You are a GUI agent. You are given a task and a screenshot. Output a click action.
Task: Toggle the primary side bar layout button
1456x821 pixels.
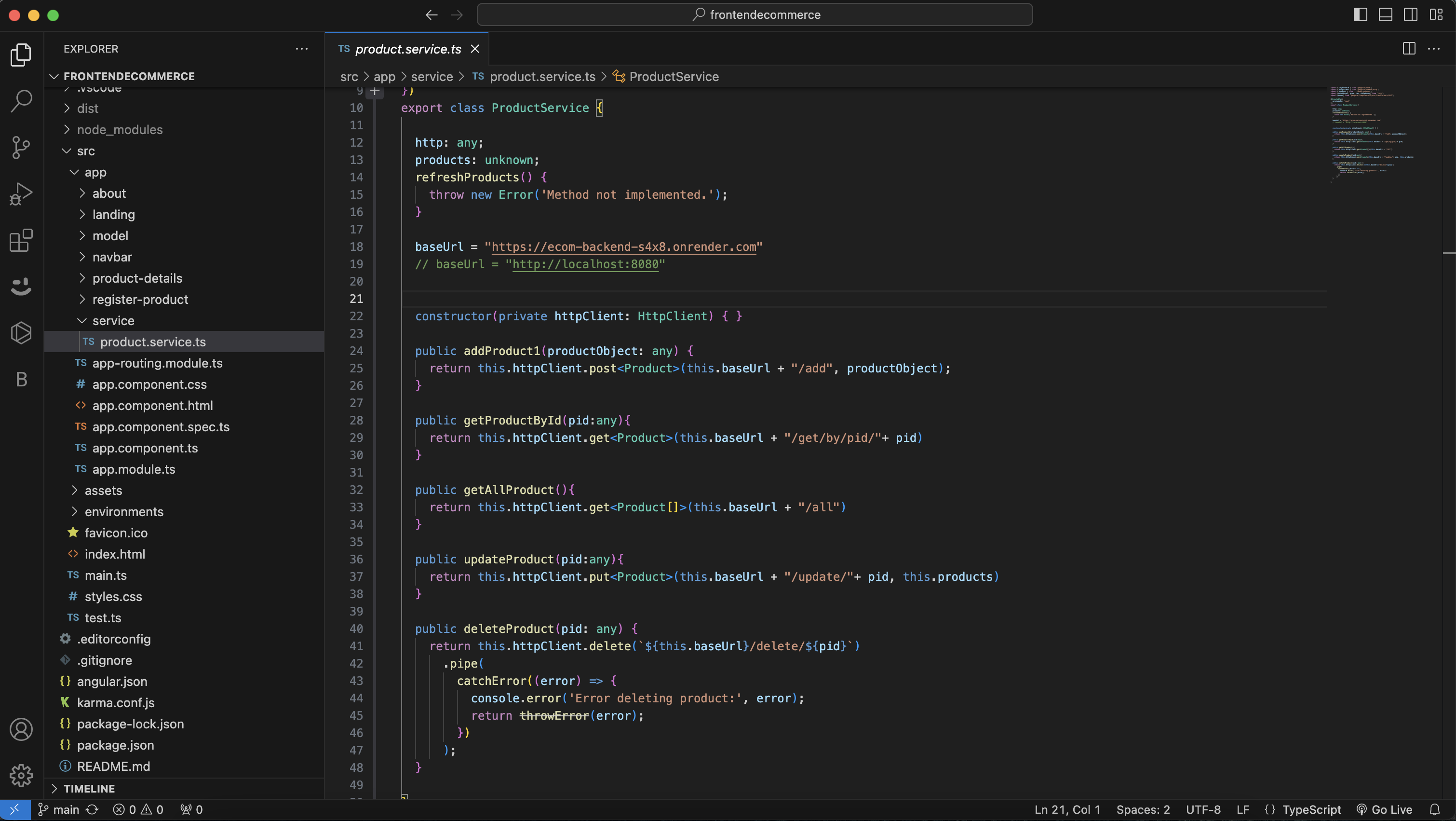[x=1361, y=14]
